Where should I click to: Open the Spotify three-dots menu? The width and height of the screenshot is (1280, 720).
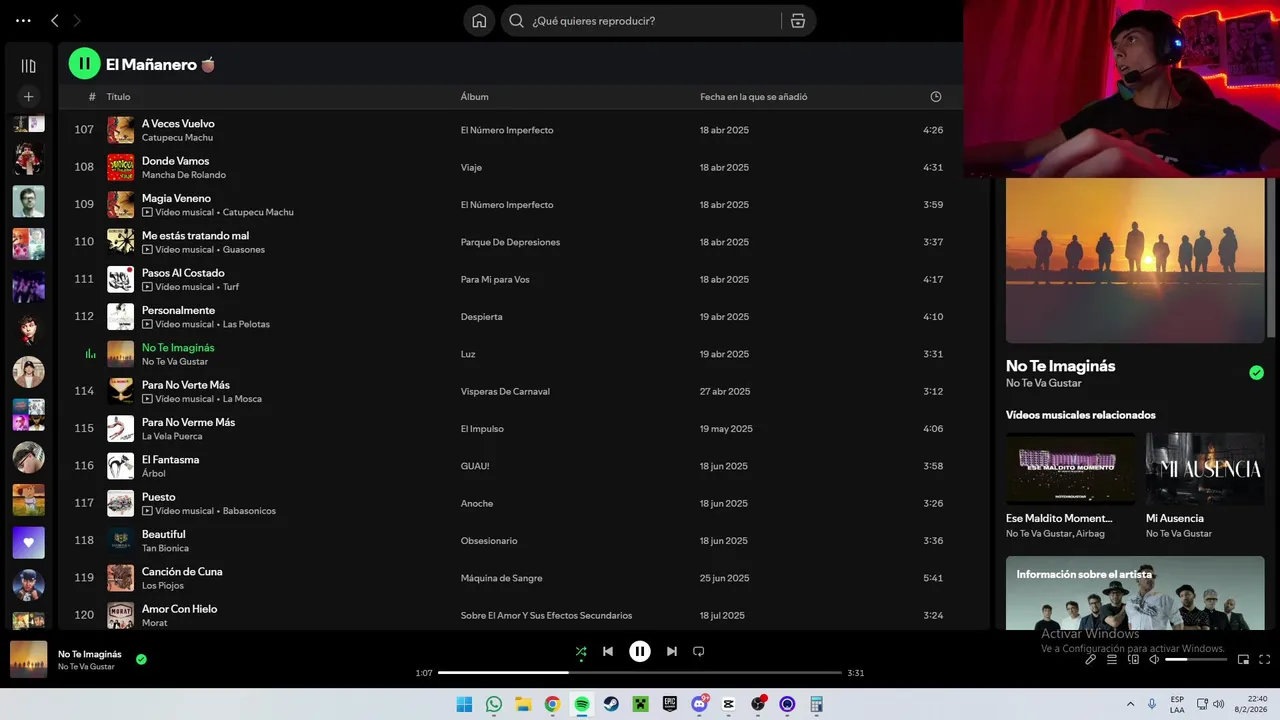tap(23, 20)
